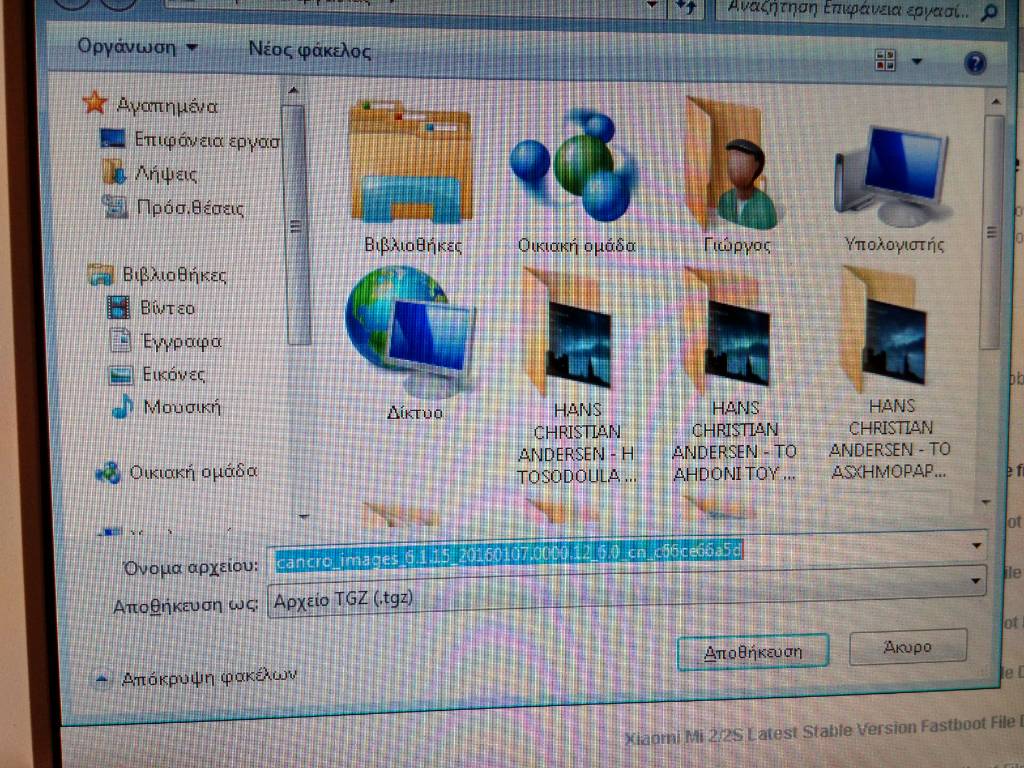The width and height of the screenshot is (1024, 768).
Task: Click the search magnifier icon
Action: point(990,11)
